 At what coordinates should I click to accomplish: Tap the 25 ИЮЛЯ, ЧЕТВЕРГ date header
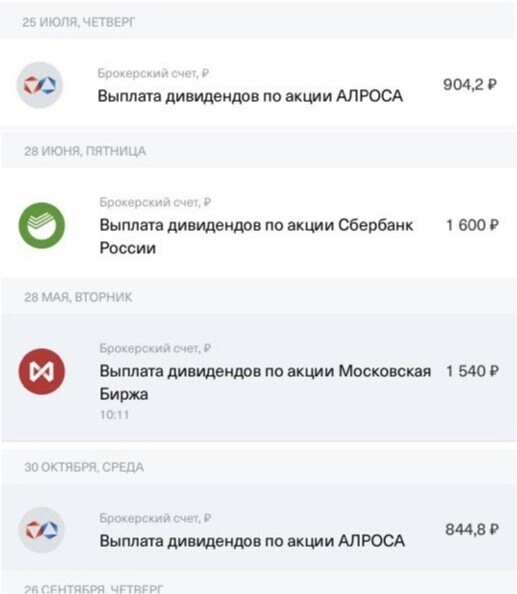pyautogui.click(x=78, y=22)
